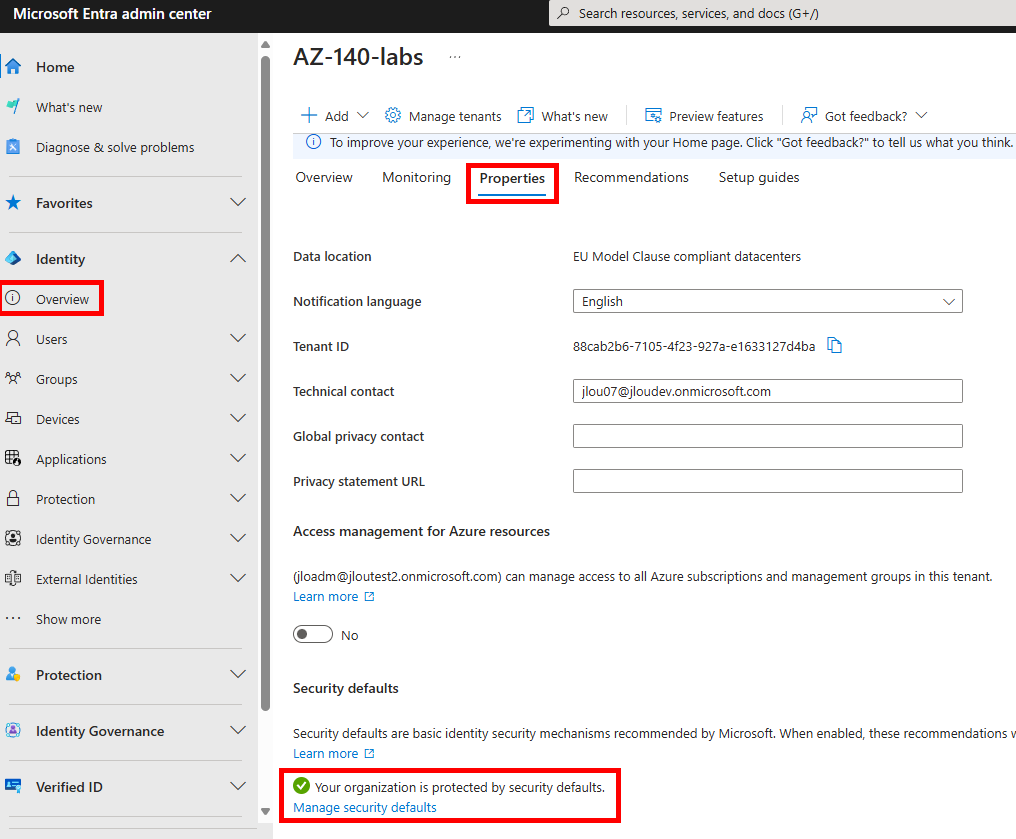
Task: Expand the Devices submenu
Action: [x=238, y=419]
